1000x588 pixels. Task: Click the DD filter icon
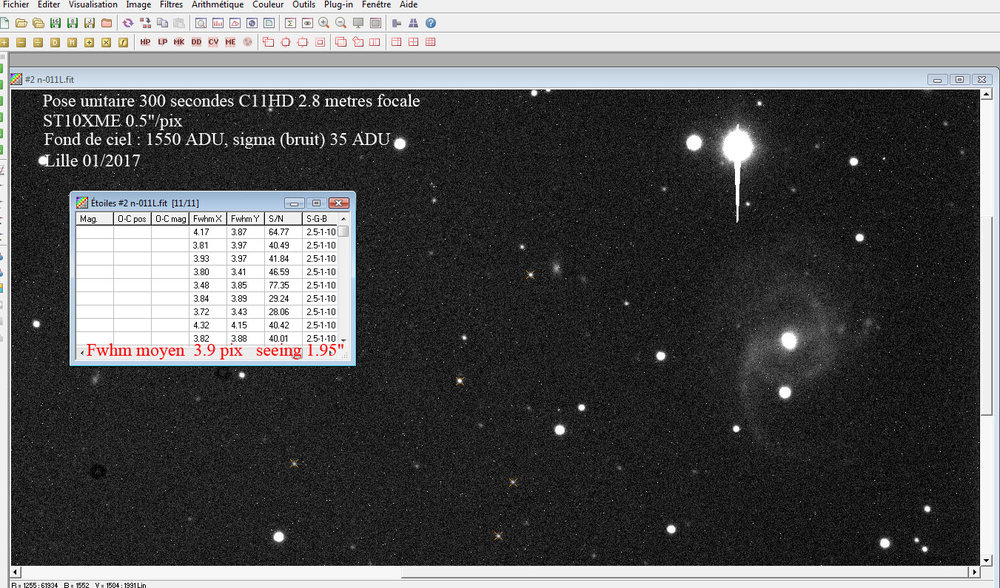tap(196, 42)
